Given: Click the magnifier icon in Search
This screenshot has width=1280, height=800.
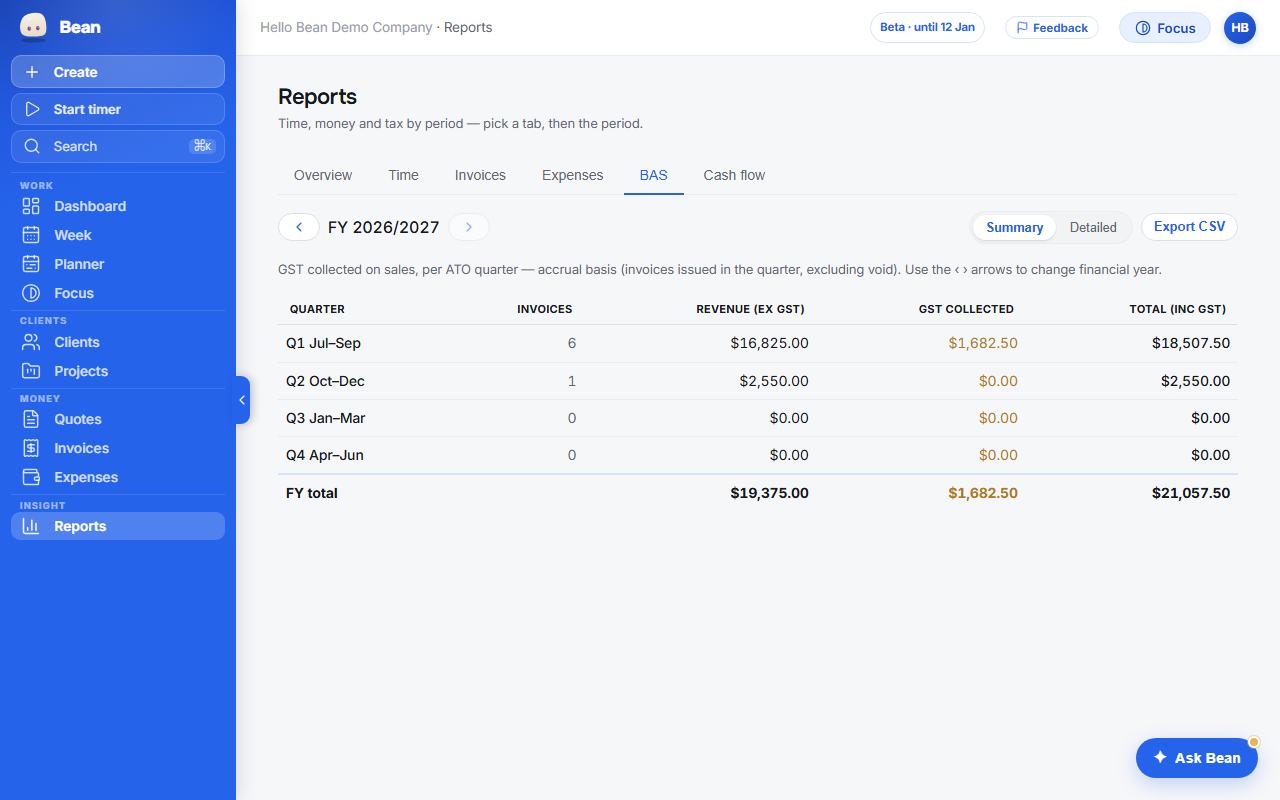Looking at the screenshot, I should (32, 146).
